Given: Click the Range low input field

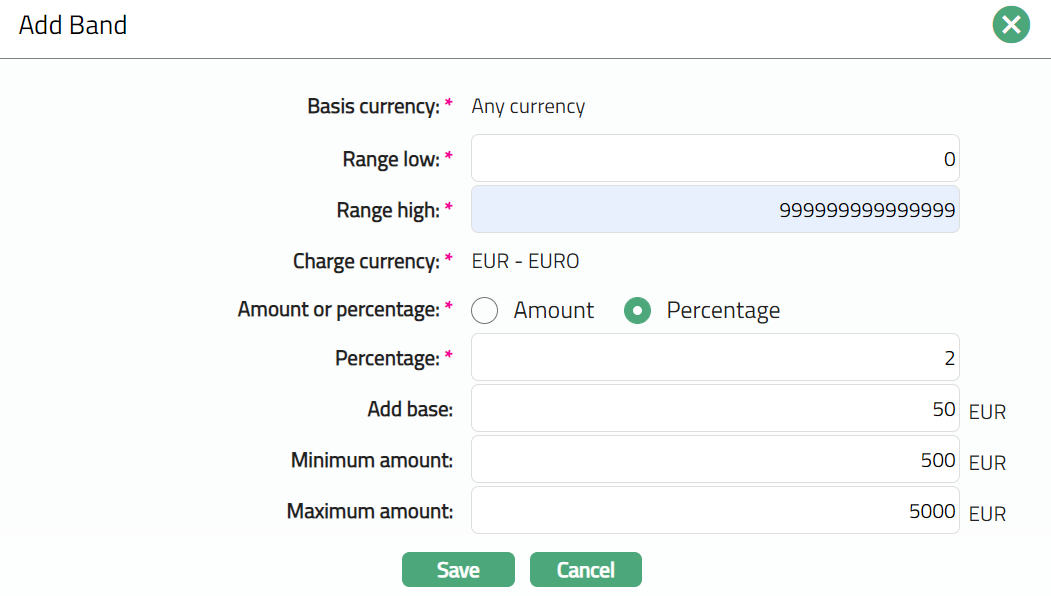Looking at the screenshot, I should pos(714,159).
